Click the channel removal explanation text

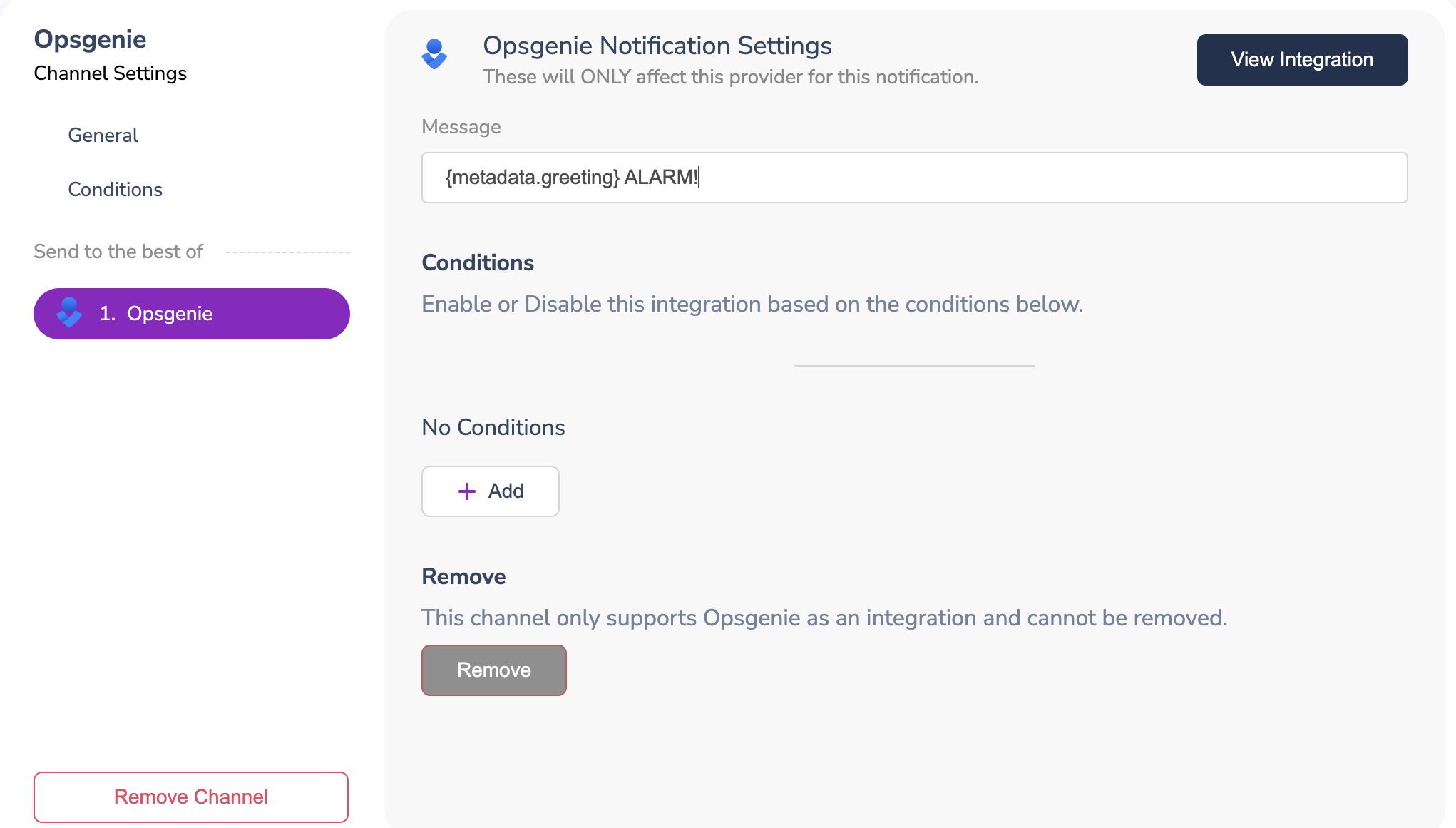click(824, 618)
